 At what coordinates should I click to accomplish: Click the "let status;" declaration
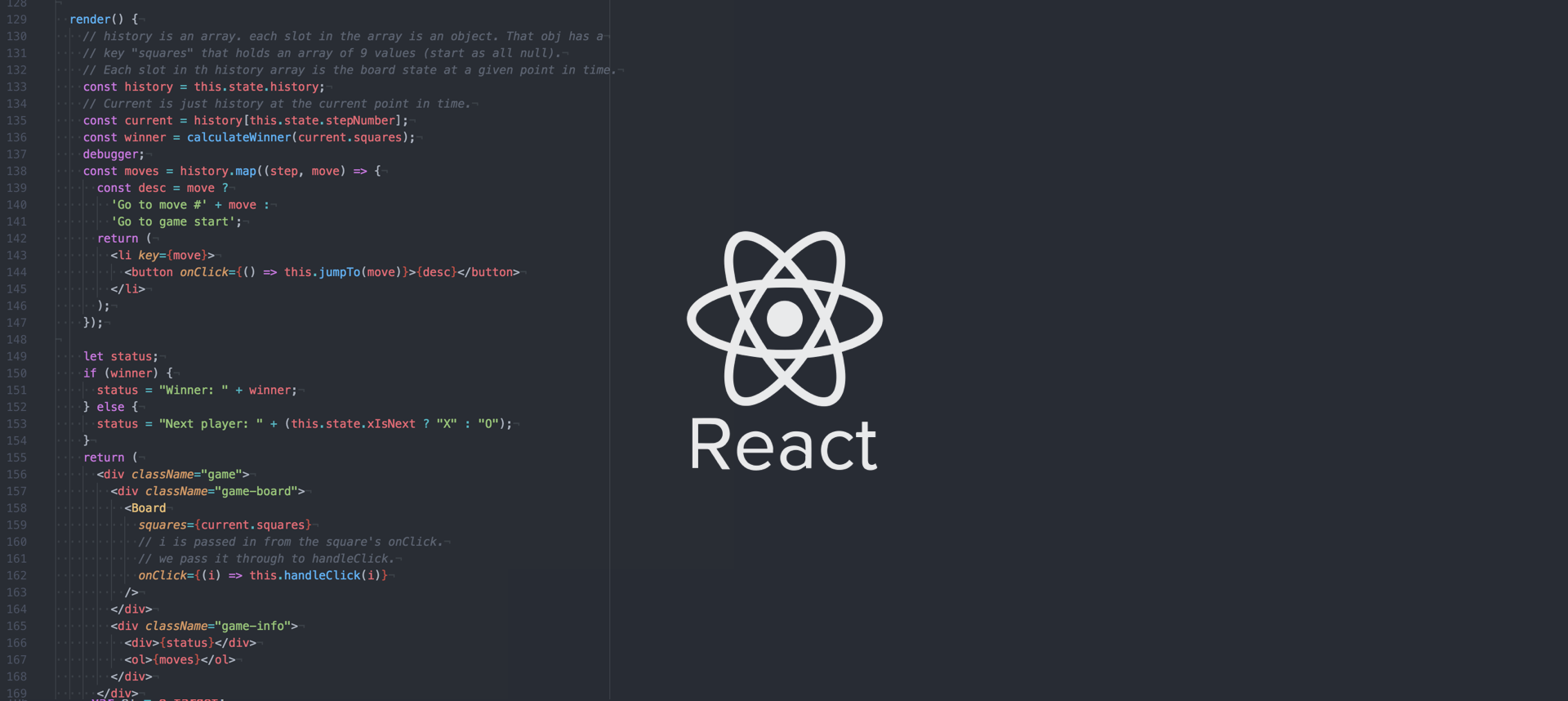pos(121,356)
